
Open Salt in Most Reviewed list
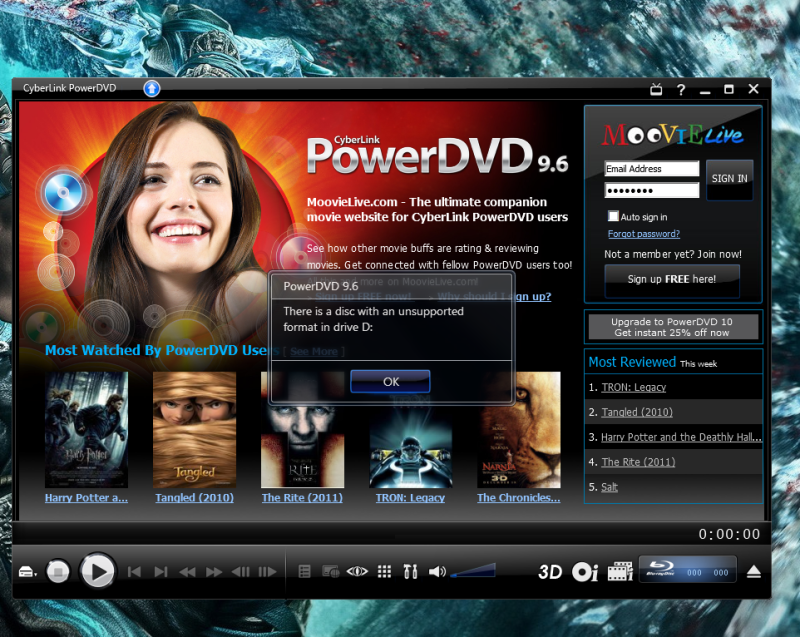(609, 487)
